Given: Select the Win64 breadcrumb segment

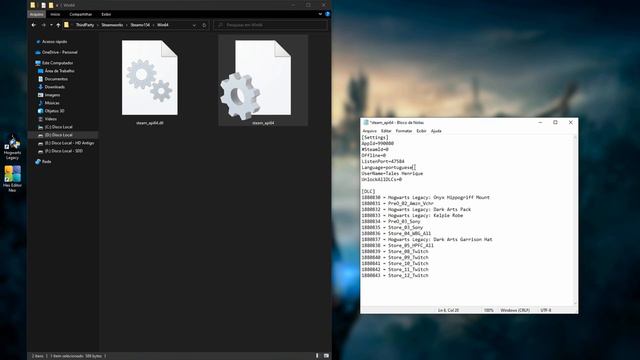Looking at the screenshot, I should tap(163, 25).
